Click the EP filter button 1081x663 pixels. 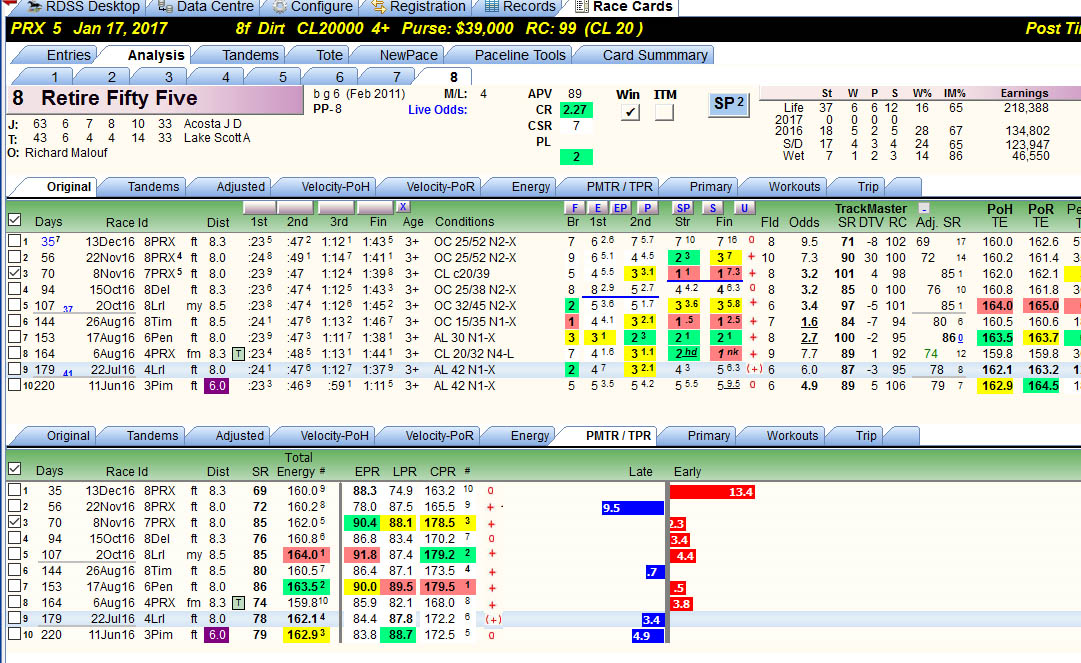(x=621, y=207)
